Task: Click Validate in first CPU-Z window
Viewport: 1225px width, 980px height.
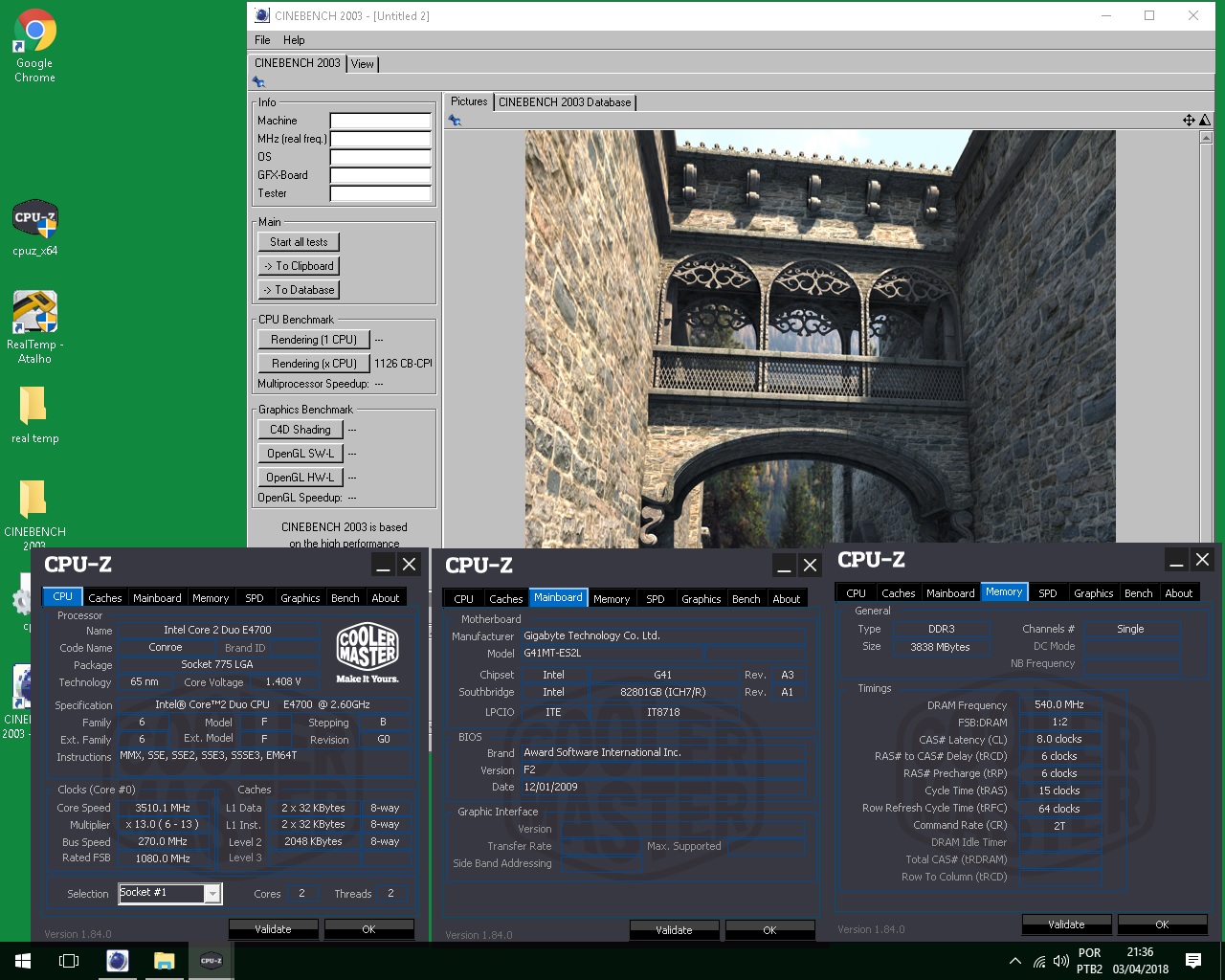Action: (273, 929)
